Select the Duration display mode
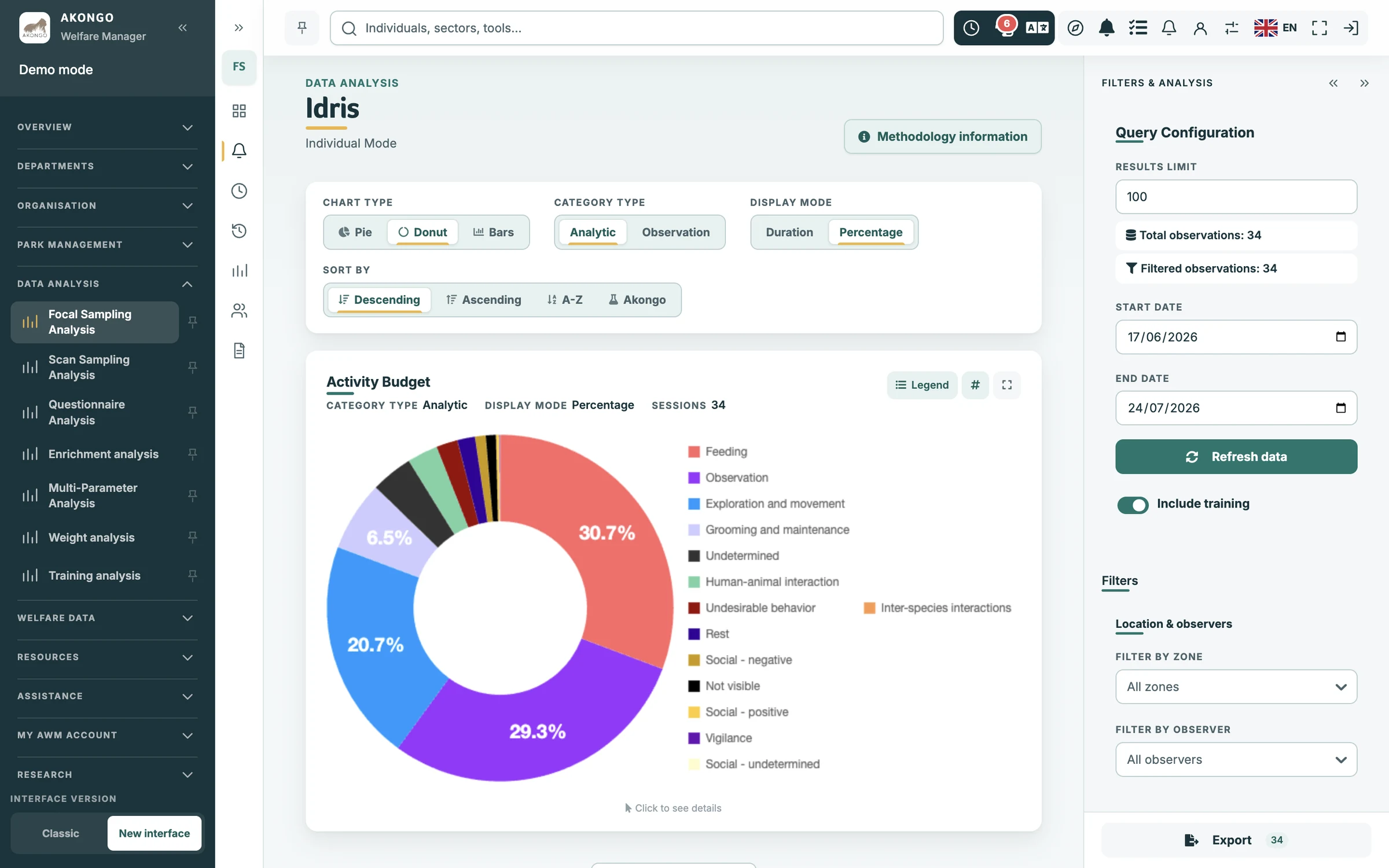This screenshot has height=868, width=1389. [789, 232]
